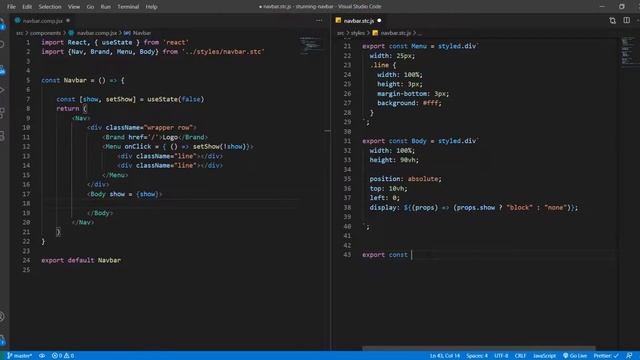The height and width of the screenshot is (360, 640).
Task: Click 'src' breadcrumb in right editor
Action: point(340,33)
